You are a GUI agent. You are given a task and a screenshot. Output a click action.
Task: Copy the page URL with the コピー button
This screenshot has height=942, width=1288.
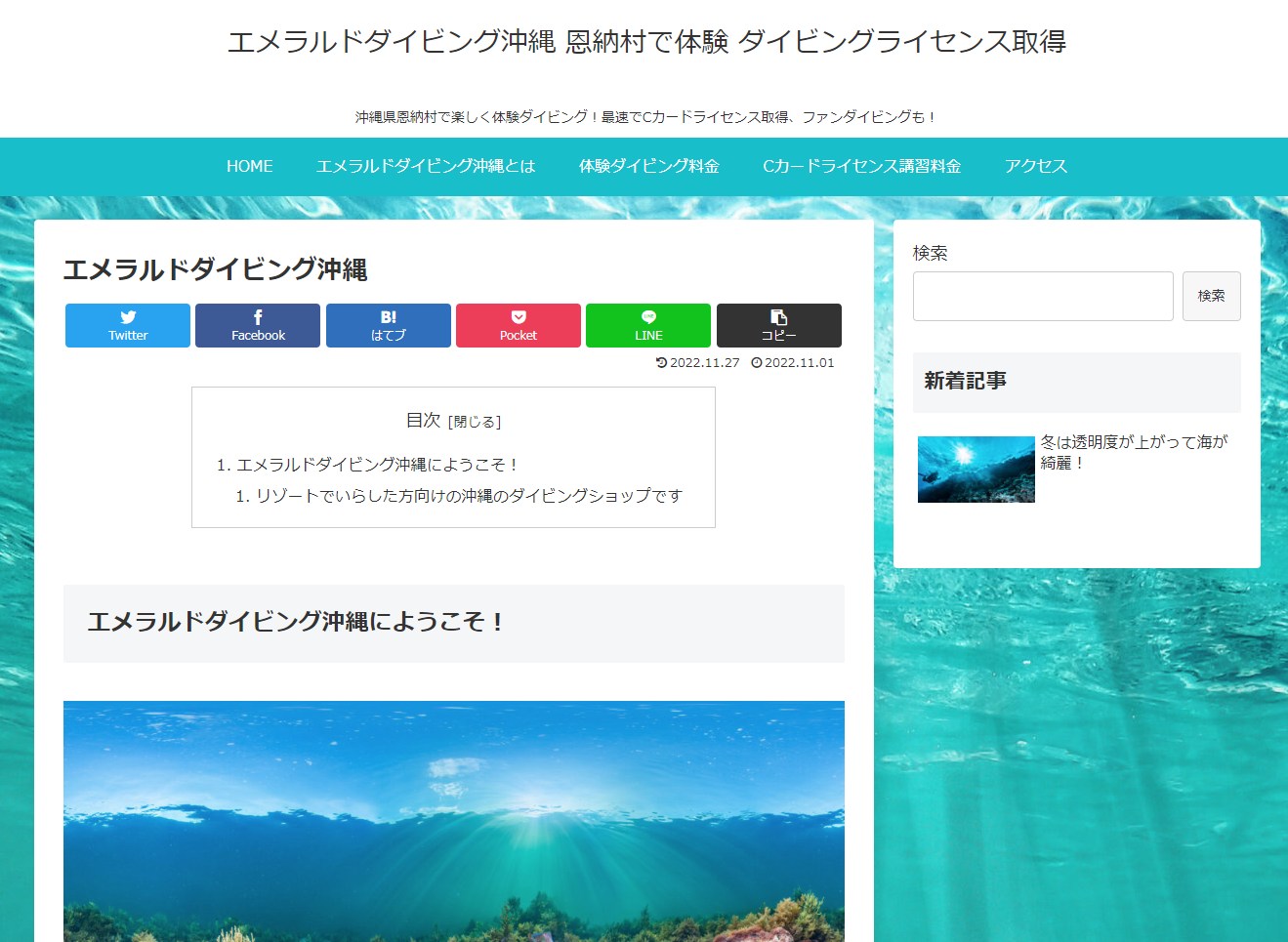pos(779,325)
